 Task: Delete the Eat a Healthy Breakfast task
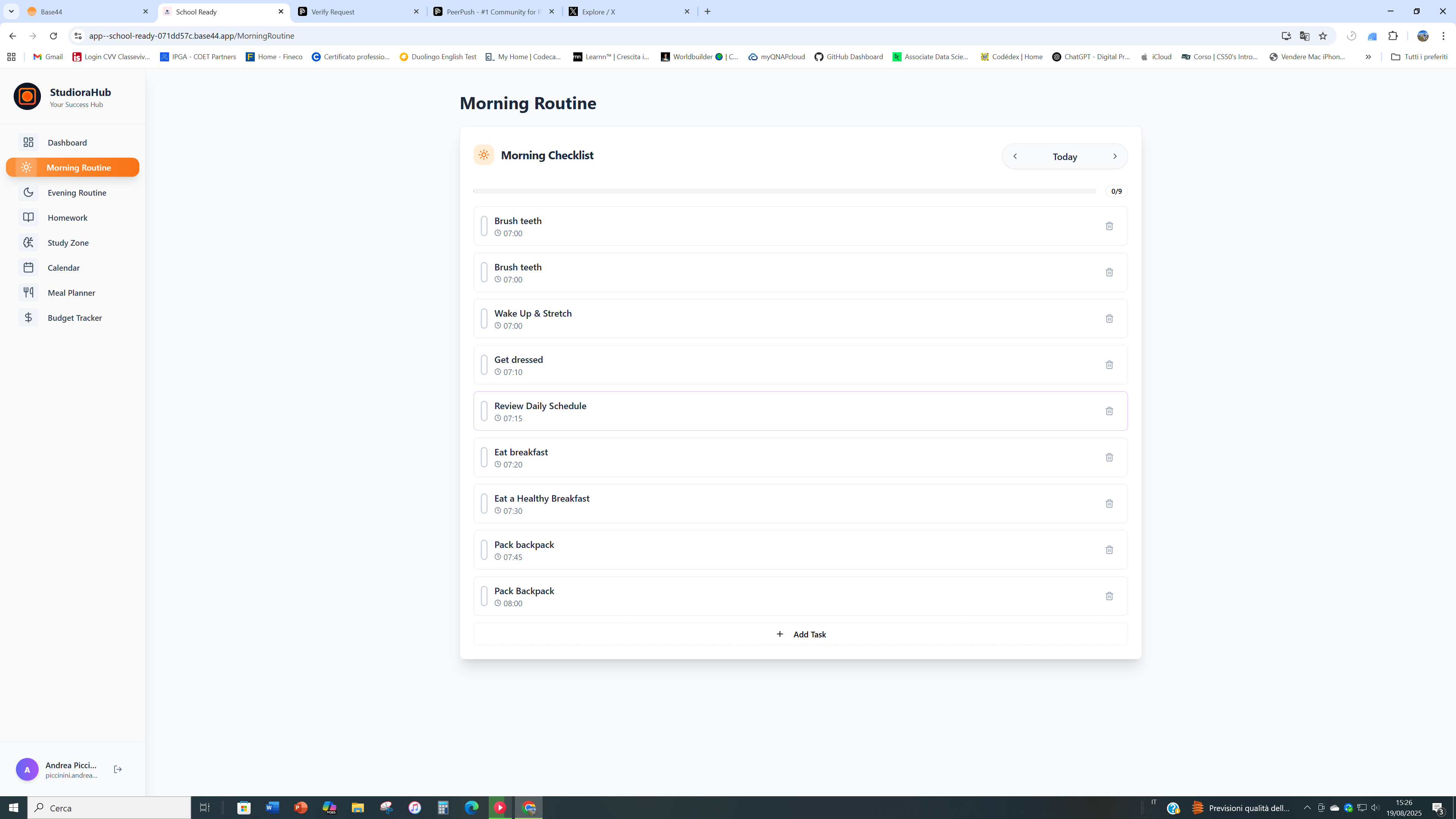1109,504
